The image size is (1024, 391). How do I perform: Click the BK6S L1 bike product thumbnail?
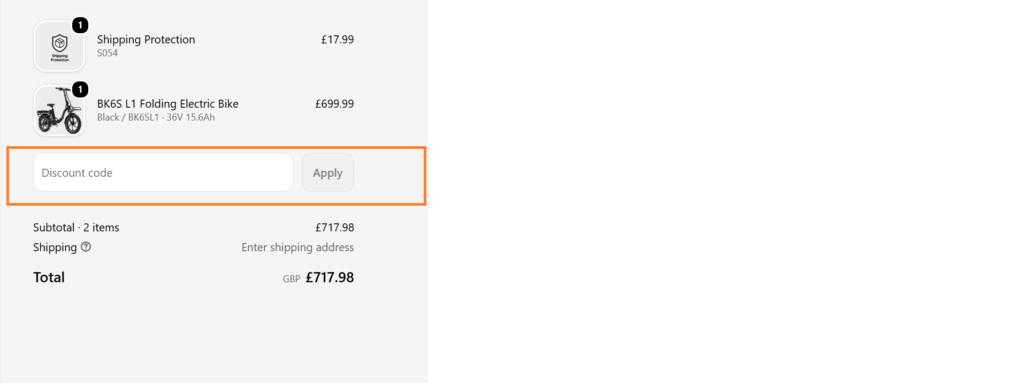point(59,110)
